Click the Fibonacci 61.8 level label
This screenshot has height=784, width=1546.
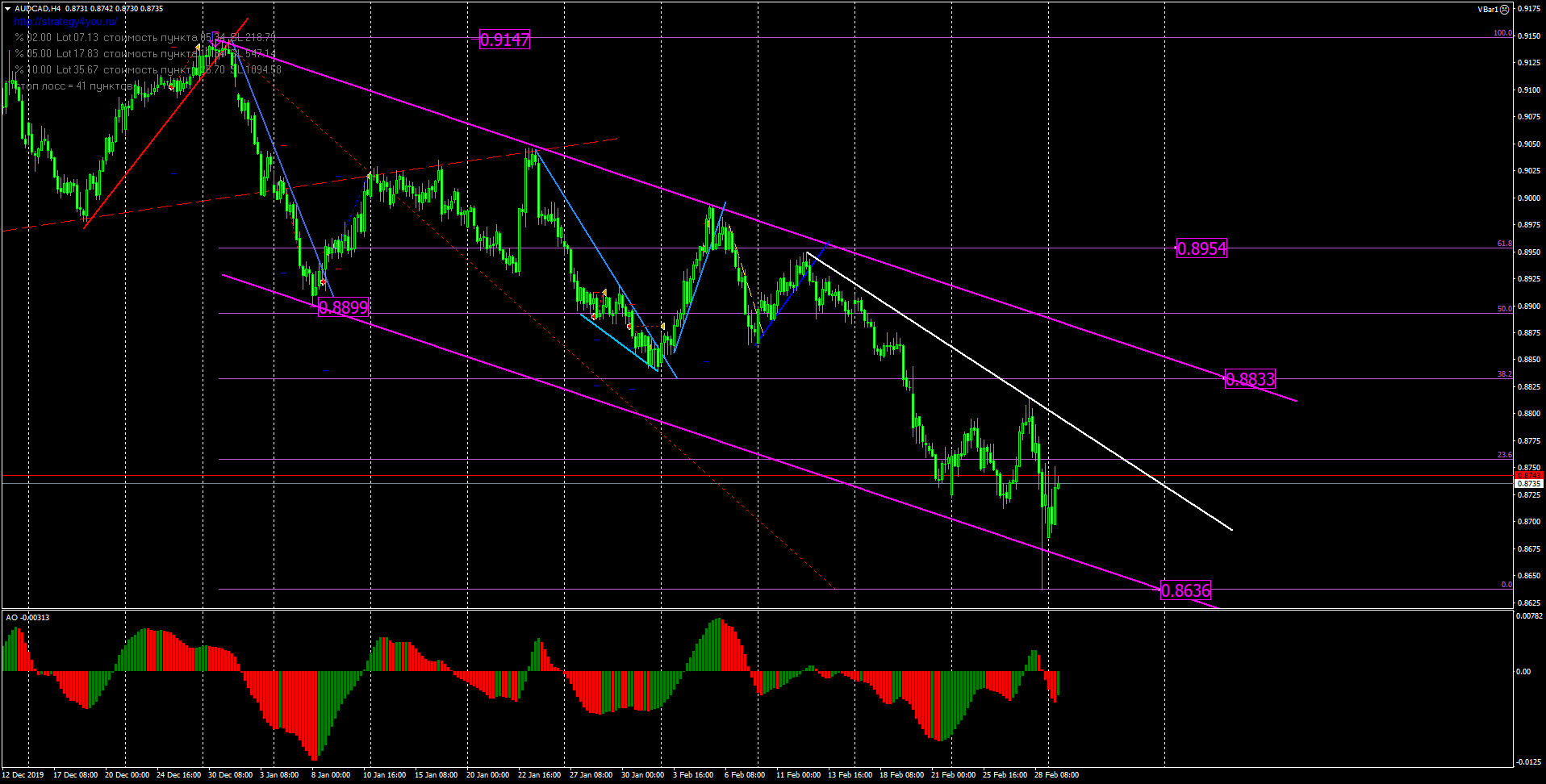pos(1504,243)
